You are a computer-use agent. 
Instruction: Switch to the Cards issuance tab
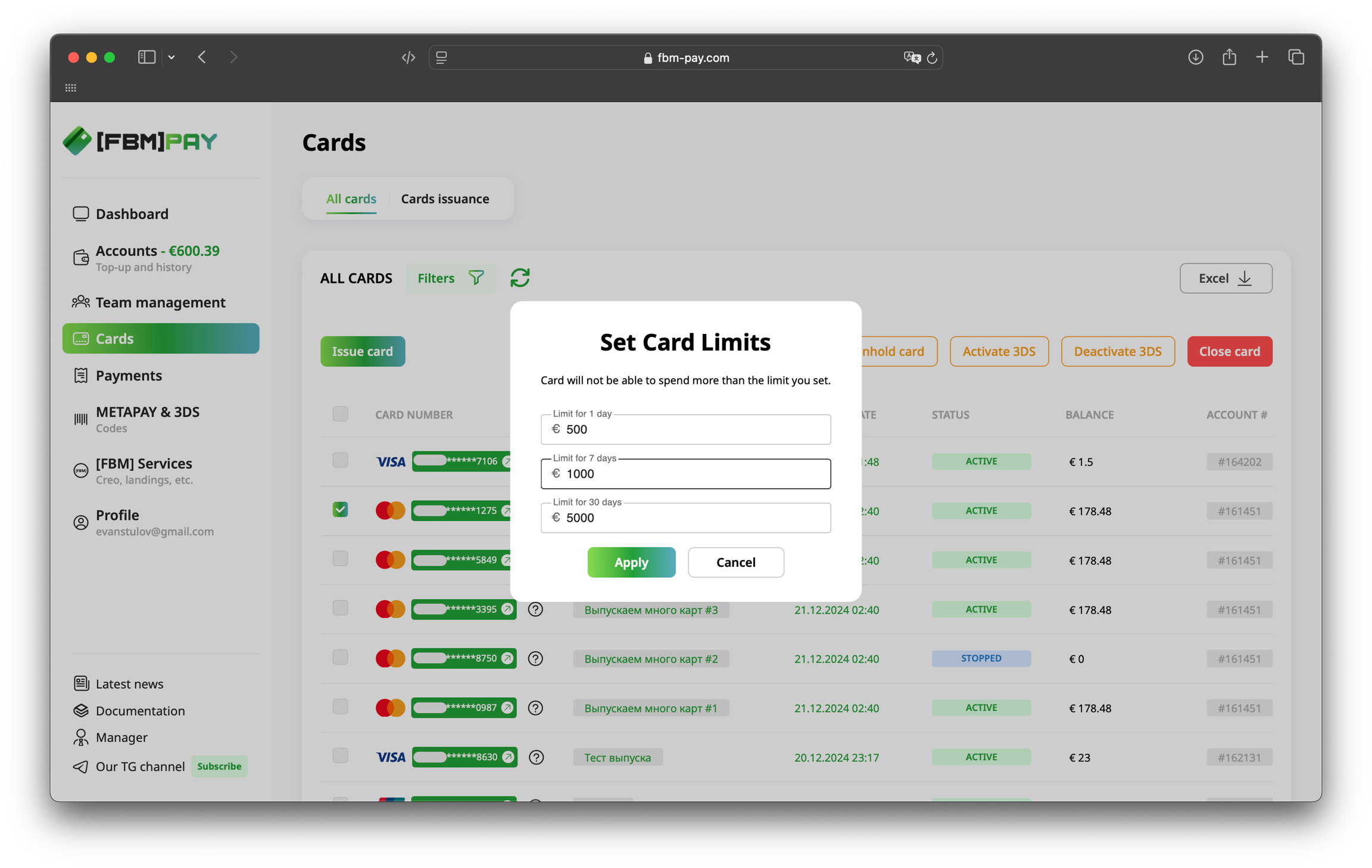(445, 199)
